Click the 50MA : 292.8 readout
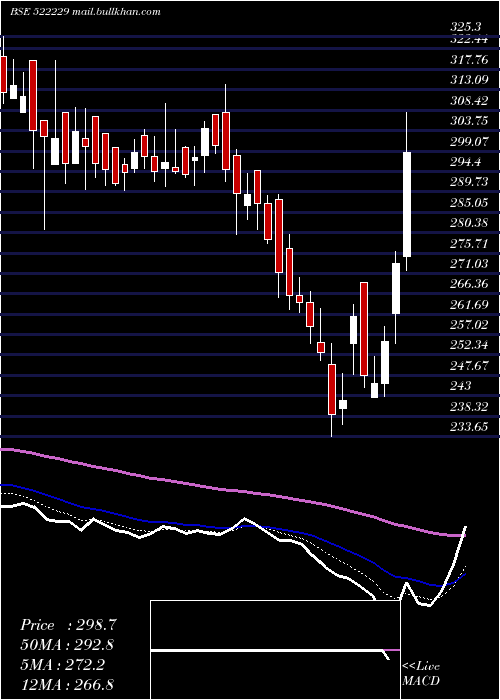500x700 pixels. click(67, 645)
